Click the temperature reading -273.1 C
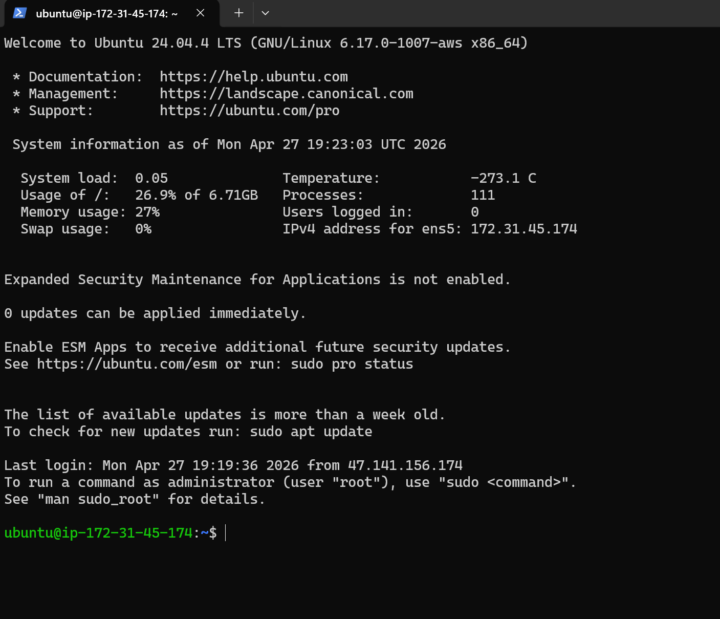Image resolution: width=720 pixels, height=619 pixels. point(503,178)
